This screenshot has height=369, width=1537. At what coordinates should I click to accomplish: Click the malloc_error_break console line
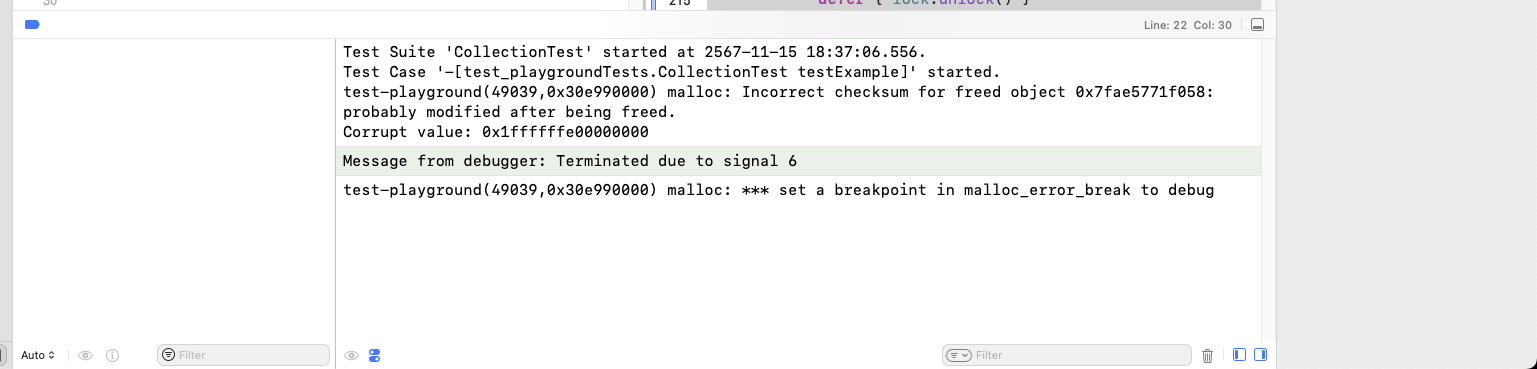coord(778,190)
